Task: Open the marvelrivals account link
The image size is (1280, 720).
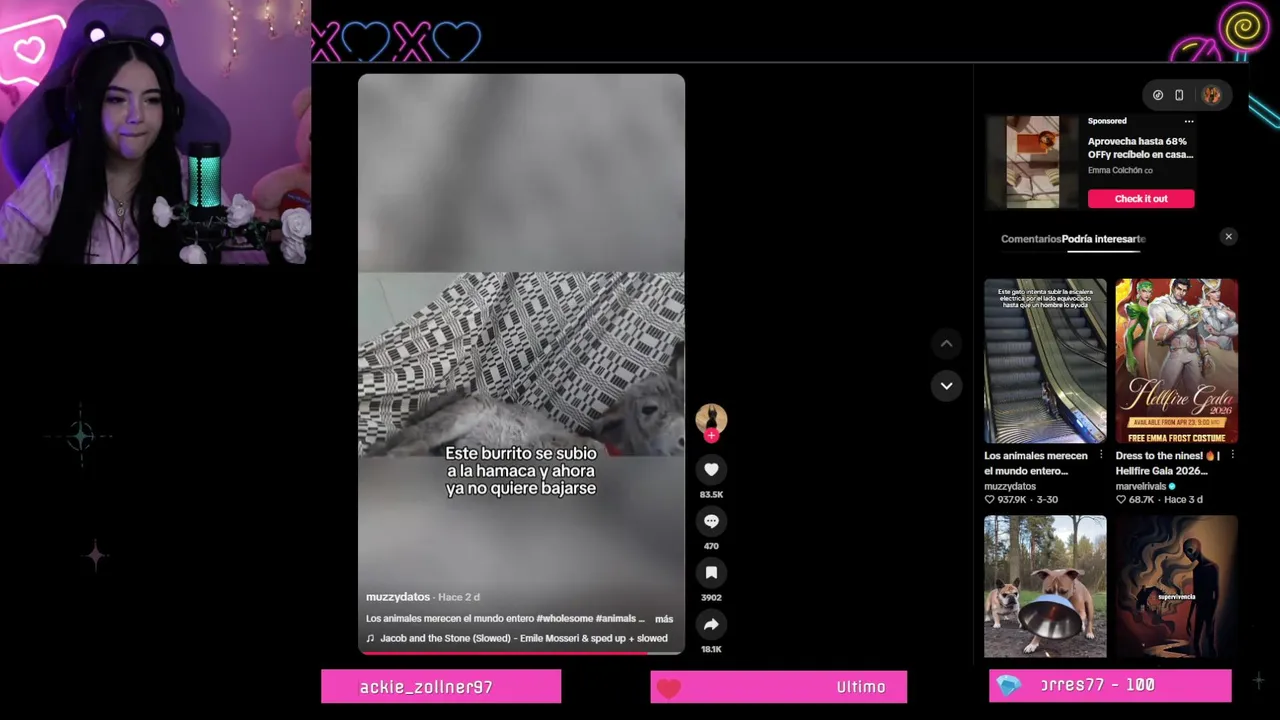Action: click(x=1141, y=486)
